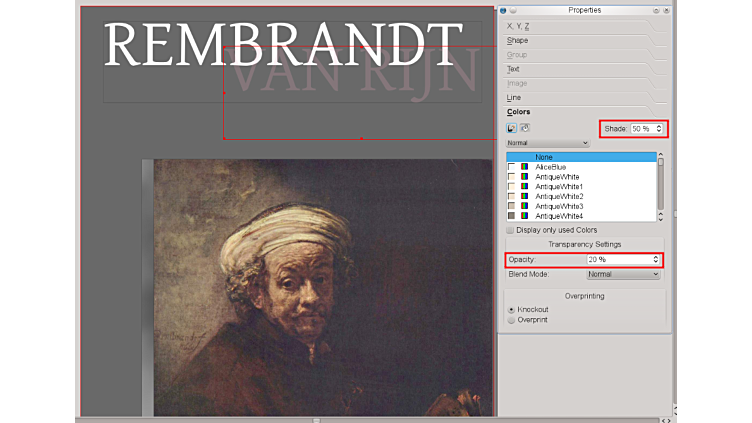This screenshot has width=752, height=423.
Task: Switch to the Line properties tab
Action: click(x=514, y=97)
